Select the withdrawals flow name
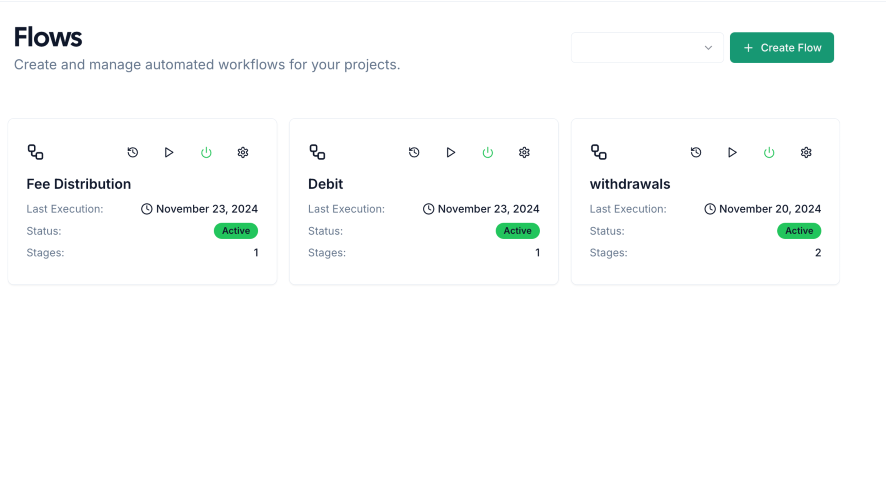This screenshot has height=500, width=886. (x=630, y=184)
